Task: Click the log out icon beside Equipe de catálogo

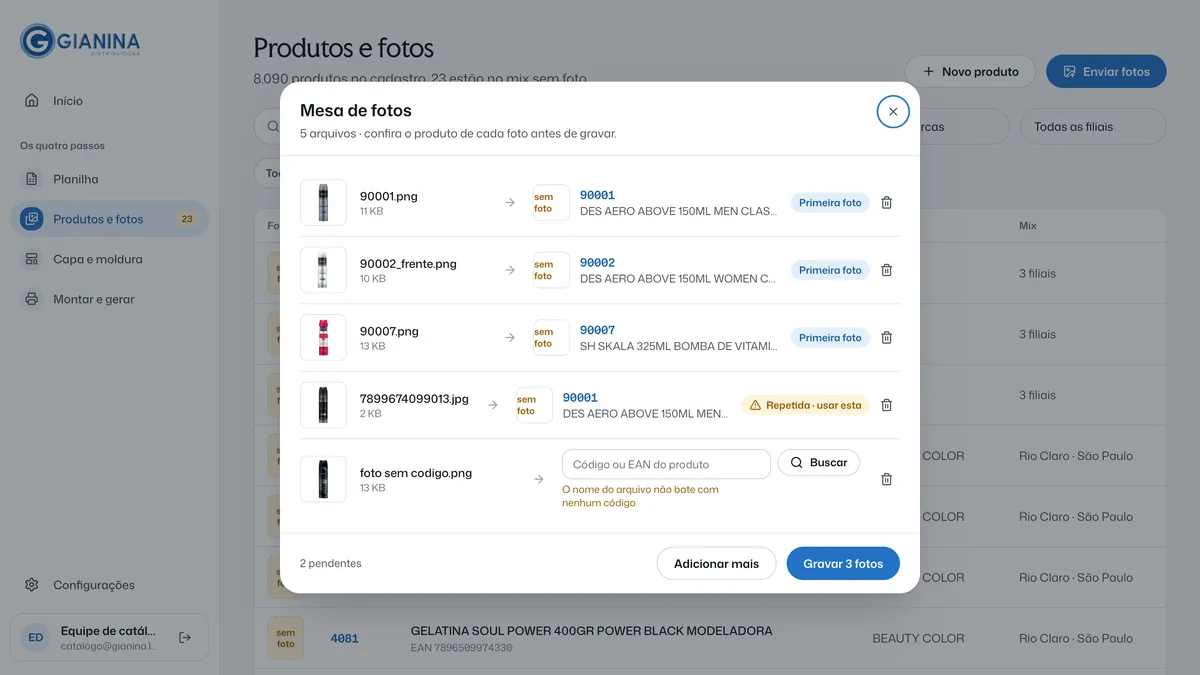Action: pyautogui.click(x=185, y=637)
